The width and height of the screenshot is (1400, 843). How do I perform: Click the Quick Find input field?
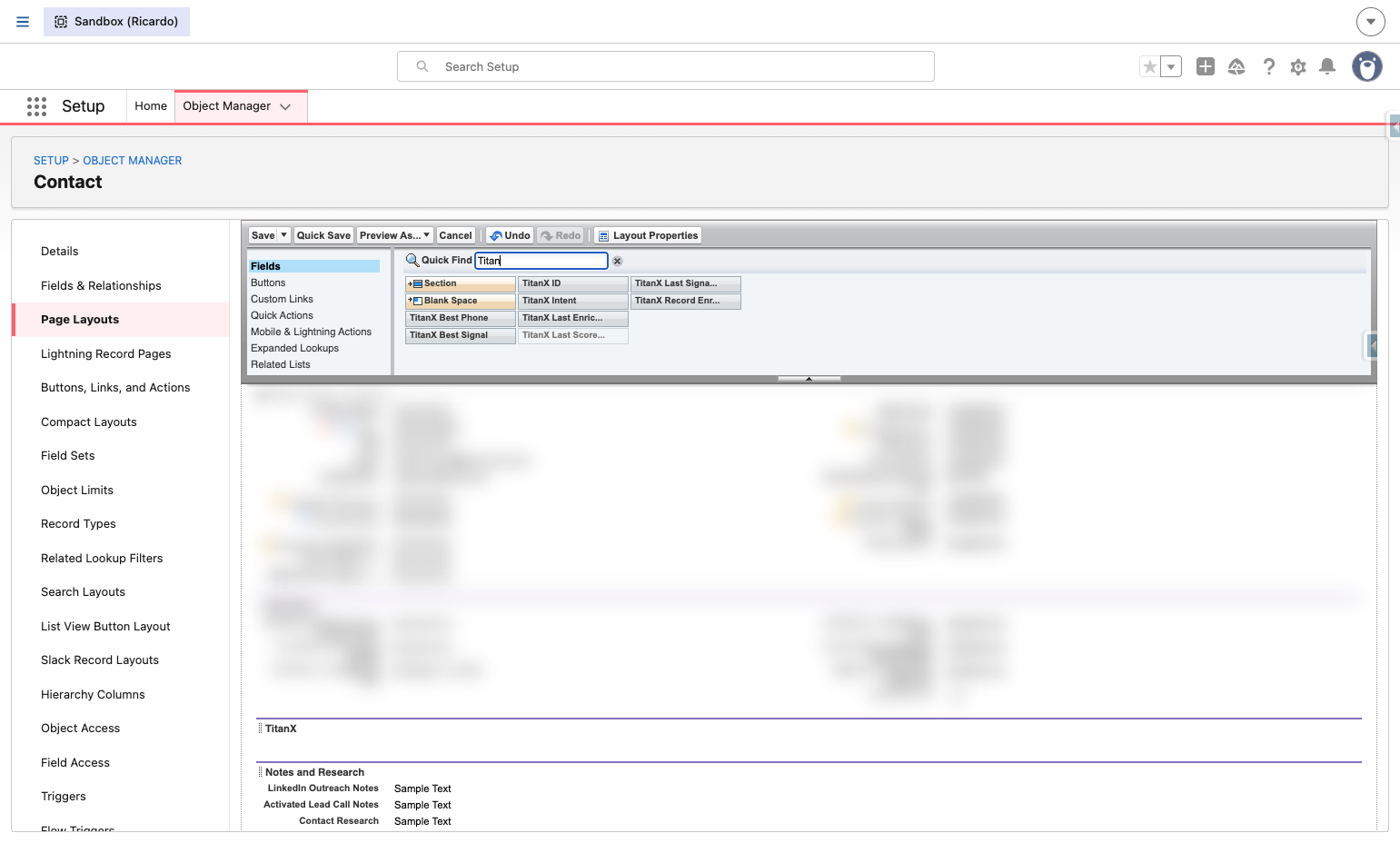click(x=541, y=261)
